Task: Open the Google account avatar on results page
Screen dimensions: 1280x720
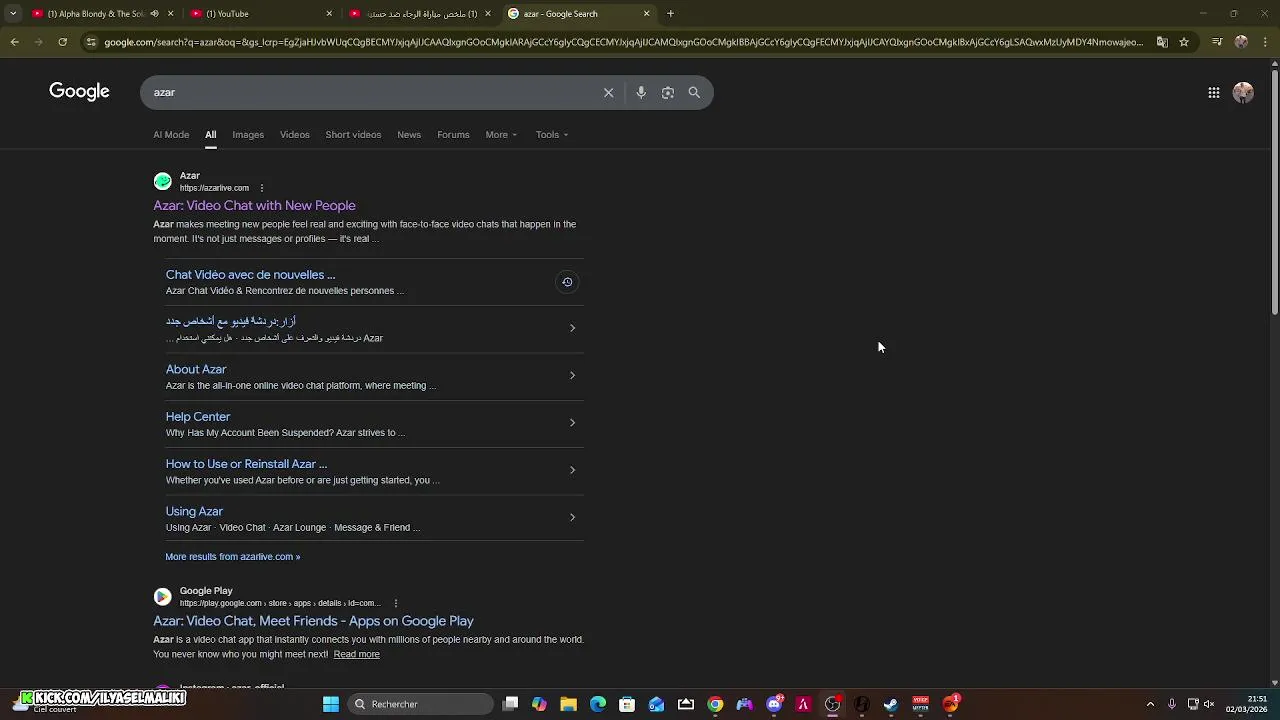Action: (x=1243, y=92)
